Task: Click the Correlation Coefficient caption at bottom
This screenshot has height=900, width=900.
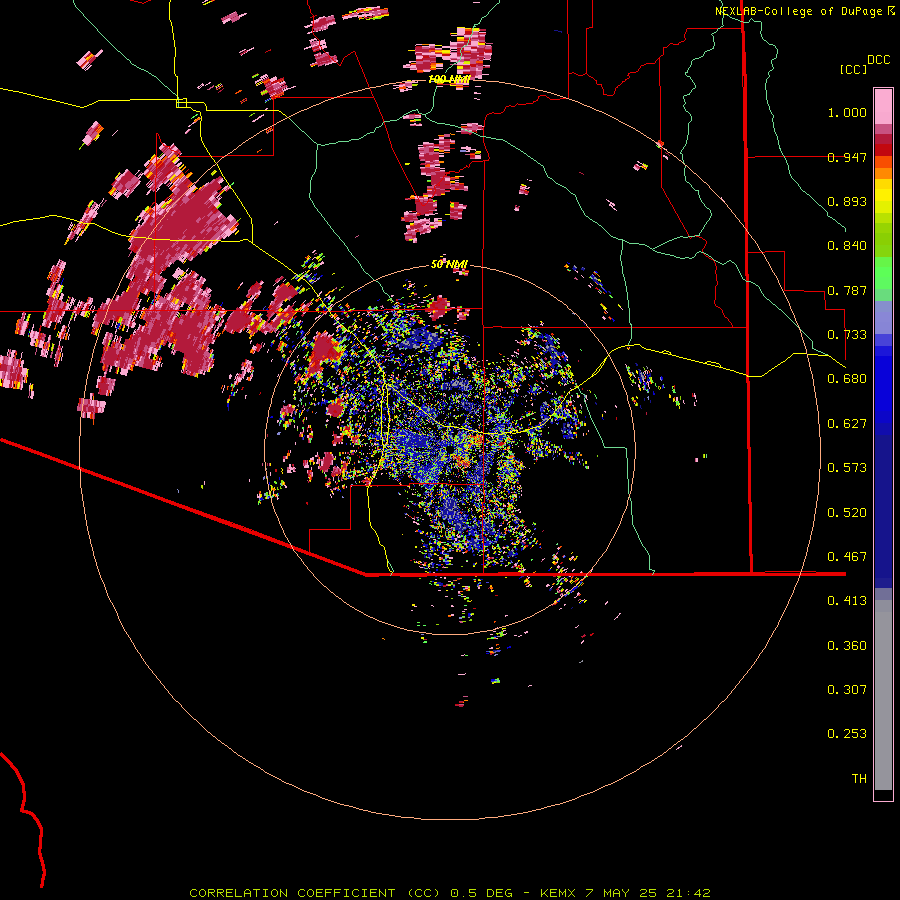Action: click(450, 893)
